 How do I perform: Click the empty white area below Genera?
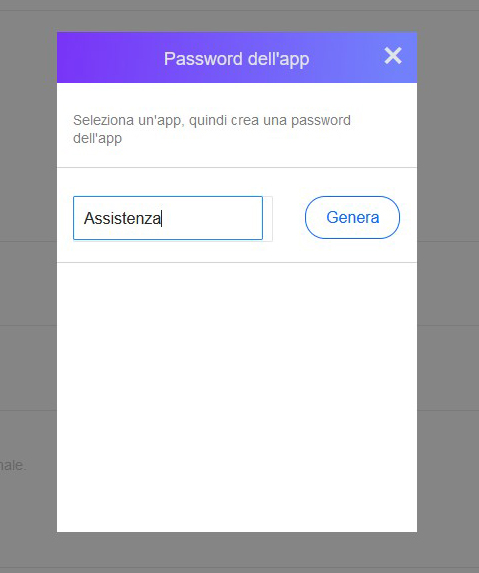coord(237,396)
